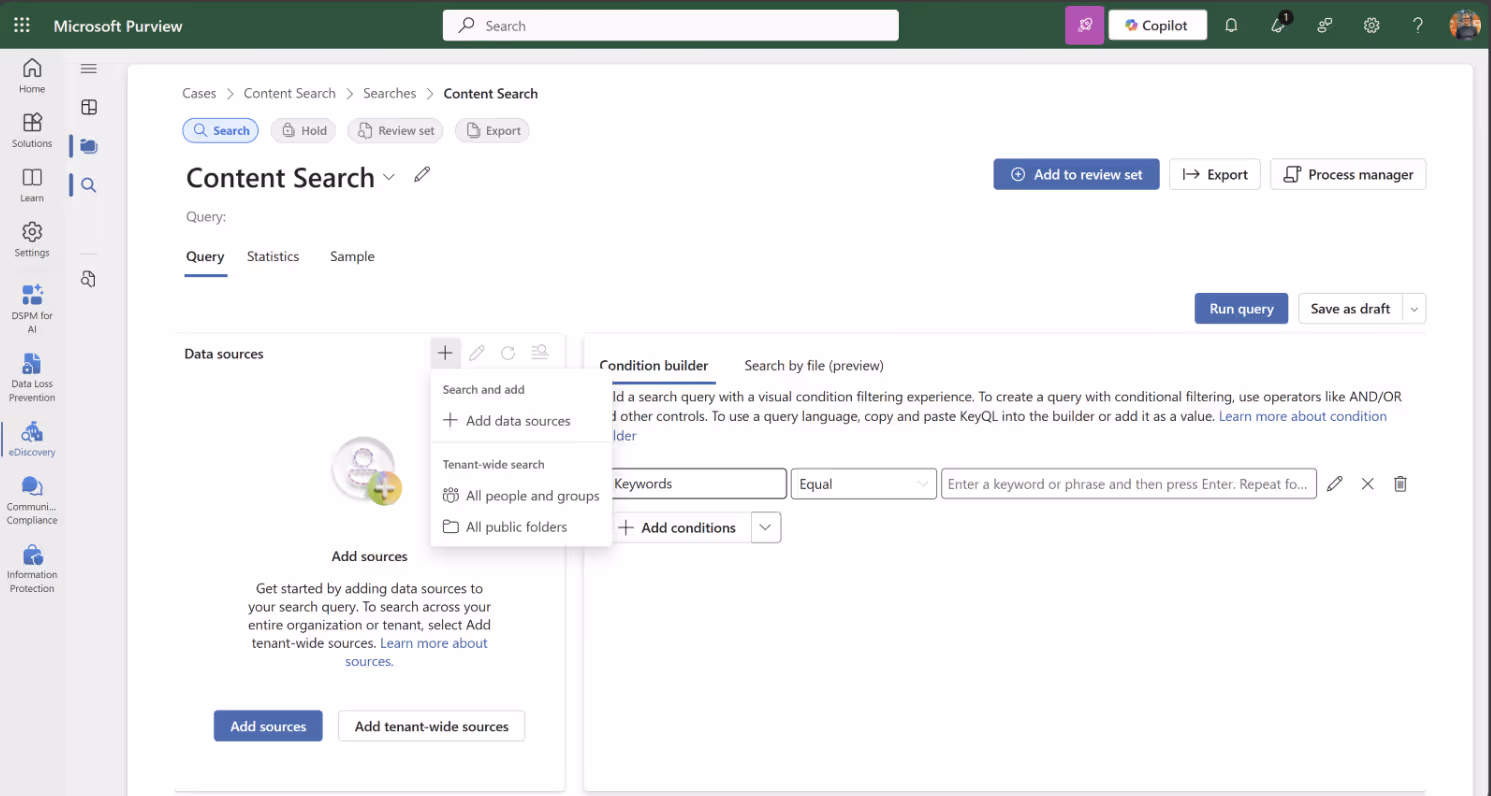
Task: Click the top Search box
Action: (x=671, y=26)
